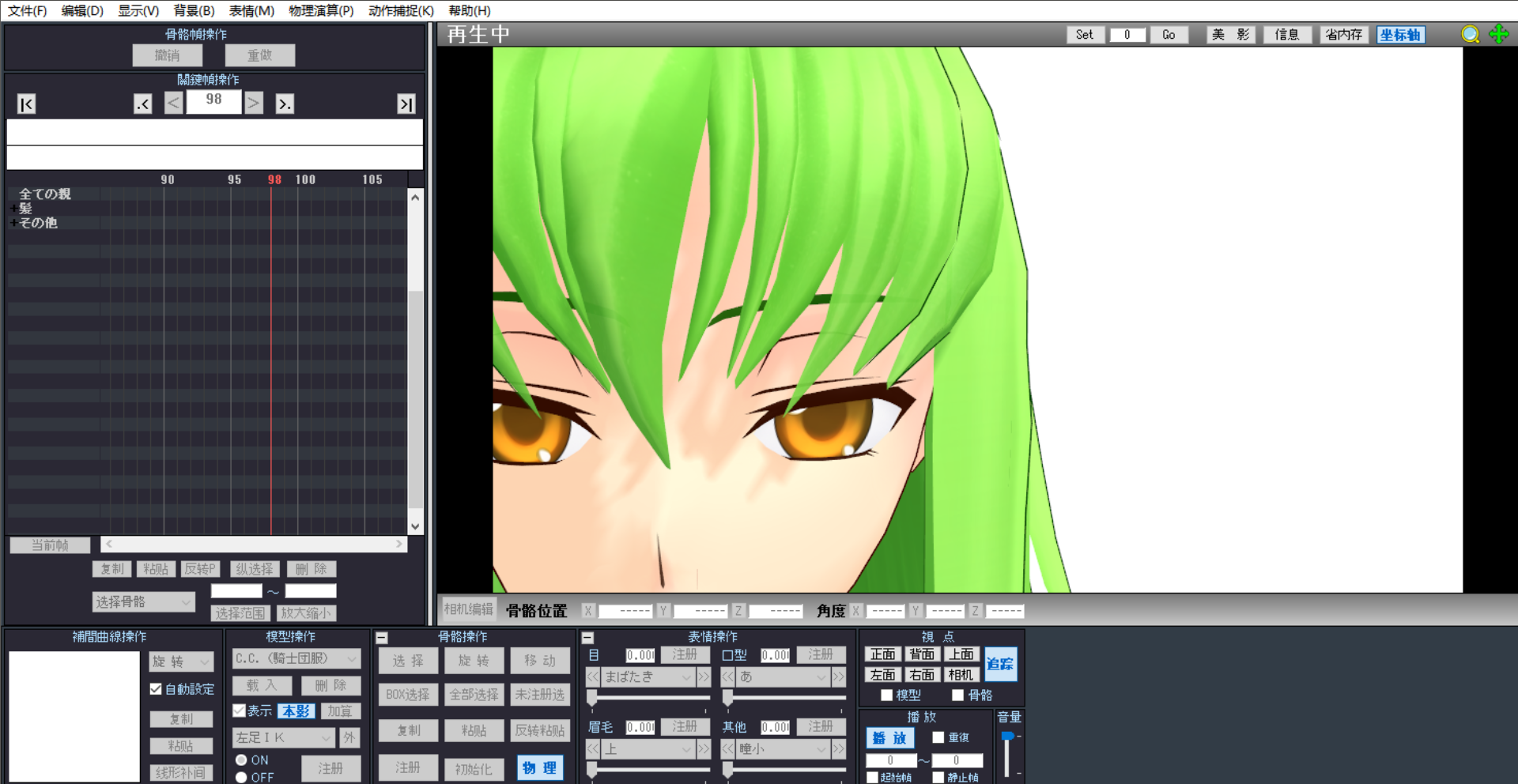Click the 信息 info button
The width and height of the screenshot is (1518, 784).
point(1287,35)
